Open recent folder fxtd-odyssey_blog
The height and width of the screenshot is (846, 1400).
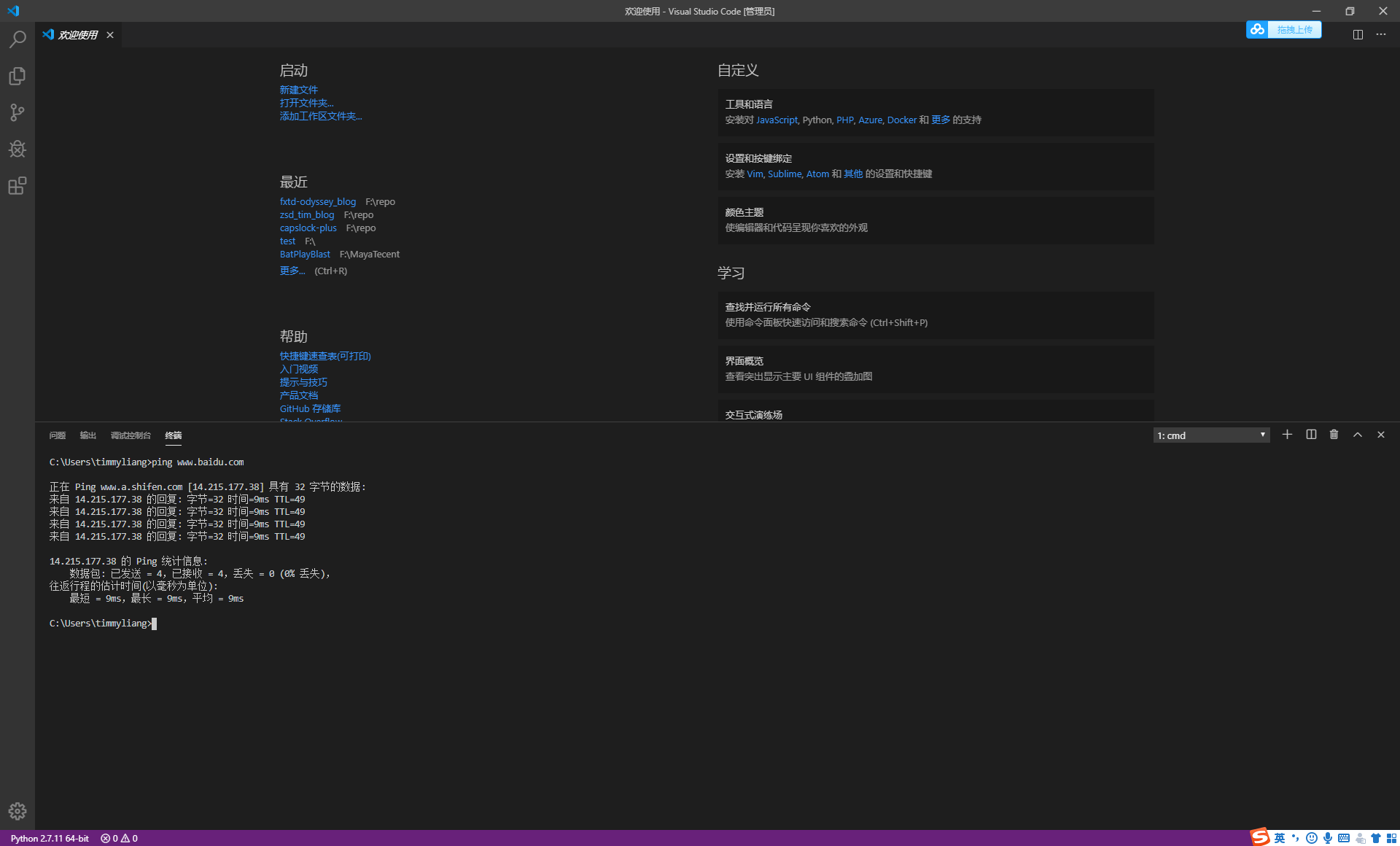pyautogui.click(x=318, y=201)
